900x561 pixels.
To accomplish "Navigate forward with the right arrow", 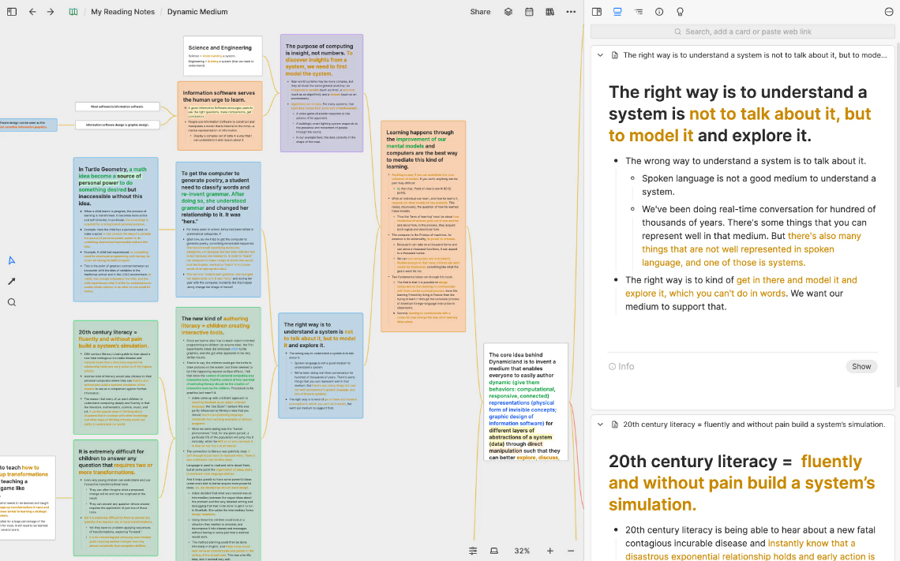I will [50, 12].
